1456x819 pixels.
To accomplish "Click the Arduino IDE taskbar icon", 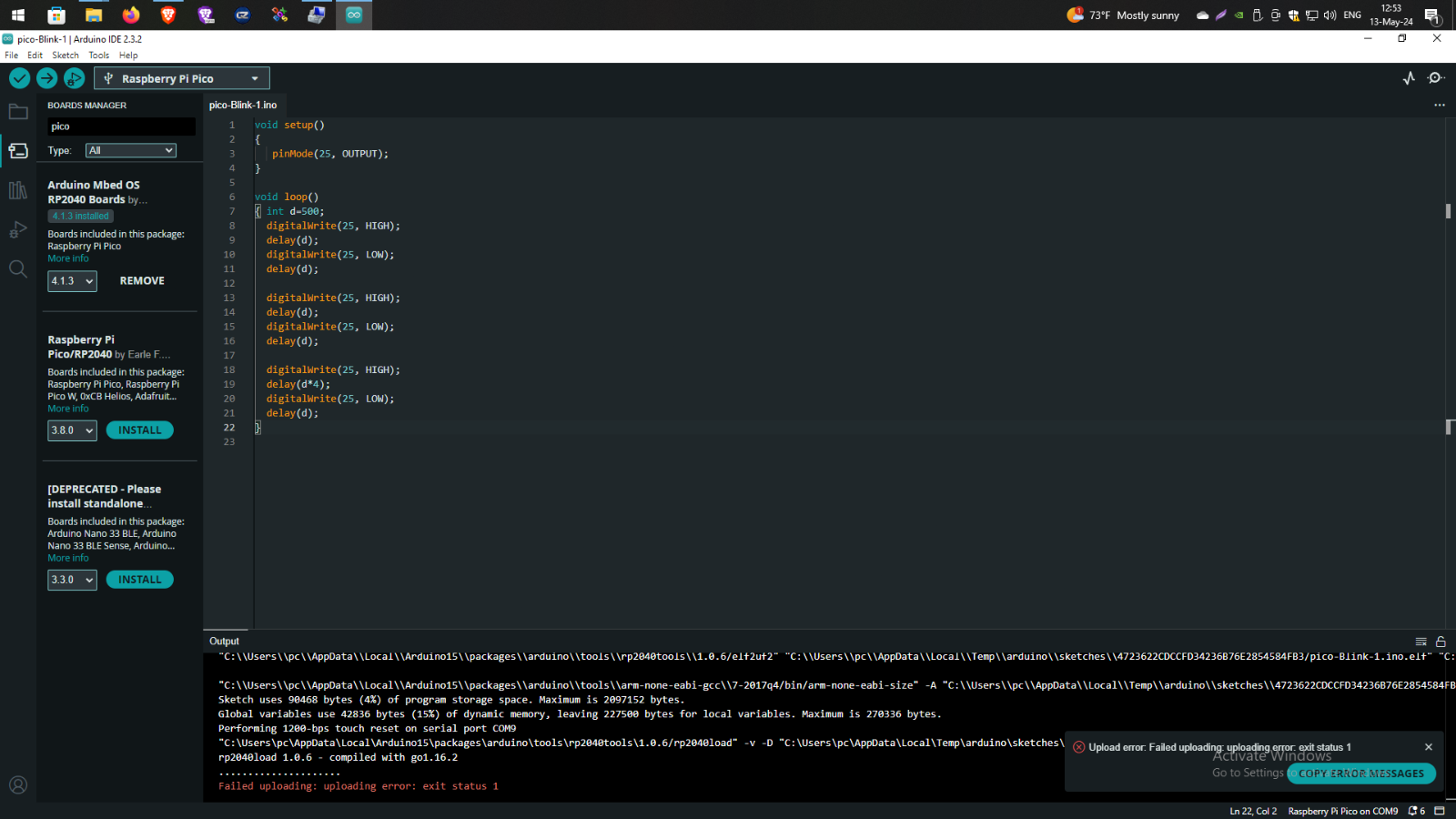I will click(x=354, y=15).
